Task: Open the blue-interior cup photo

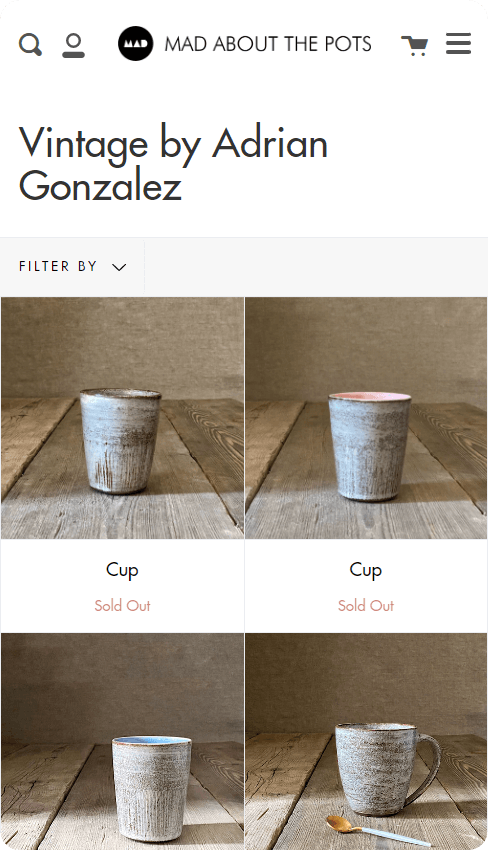Action: click(123, 741)
